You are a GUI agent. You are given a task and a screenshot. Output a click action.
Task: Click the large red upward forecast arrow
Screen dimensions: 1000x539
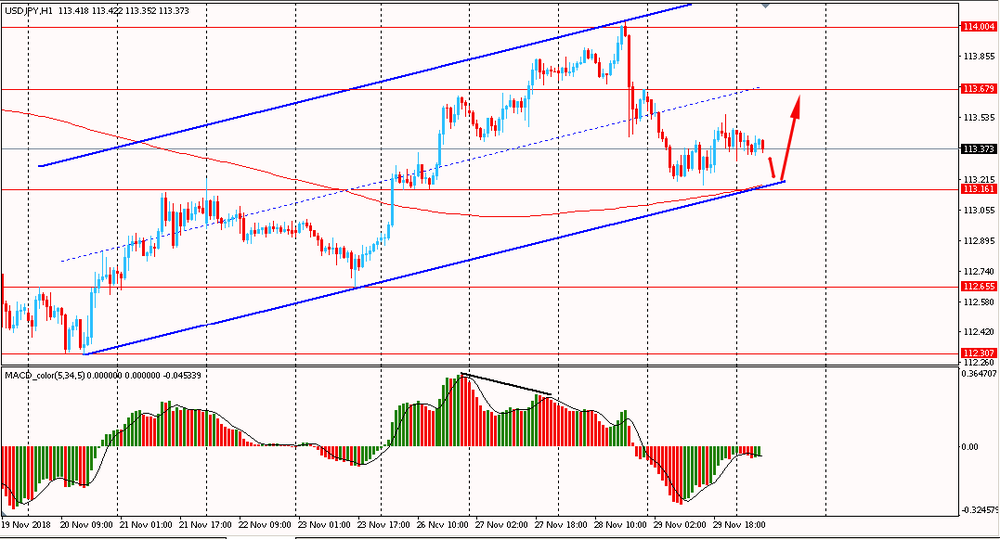click(790, 138)
